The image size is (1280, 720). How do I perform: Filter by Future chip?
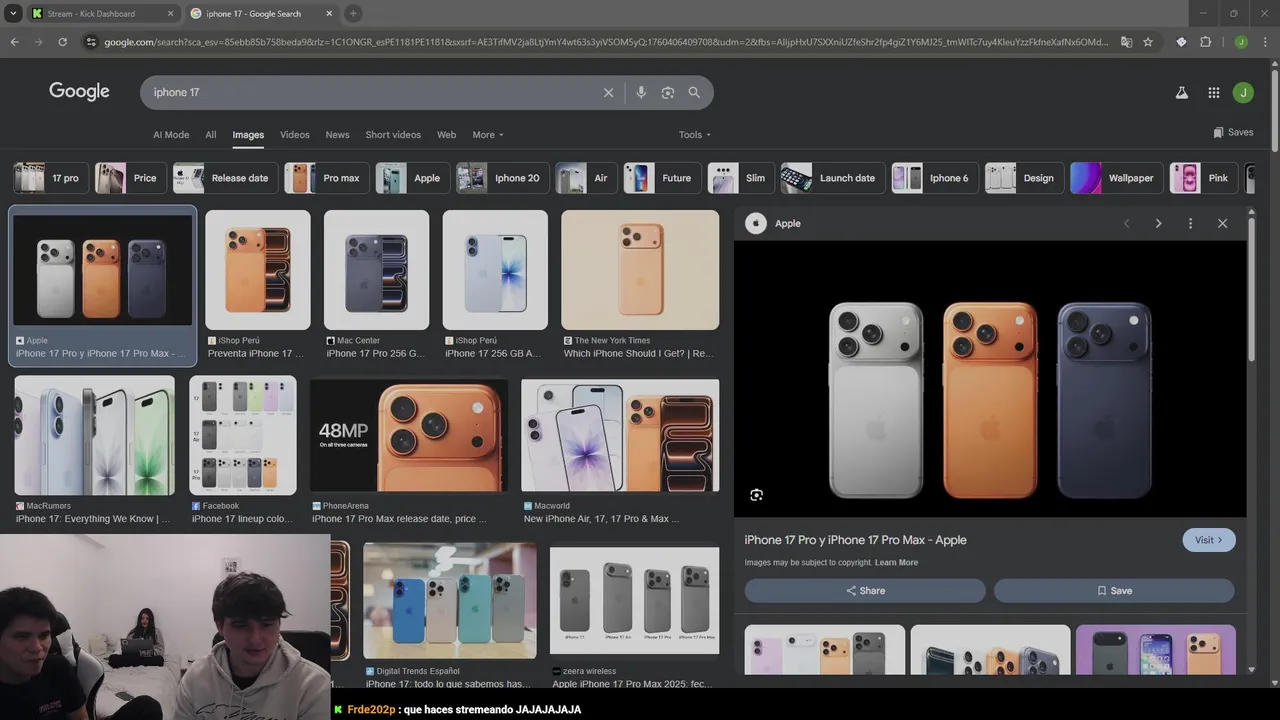coord(663,178)
